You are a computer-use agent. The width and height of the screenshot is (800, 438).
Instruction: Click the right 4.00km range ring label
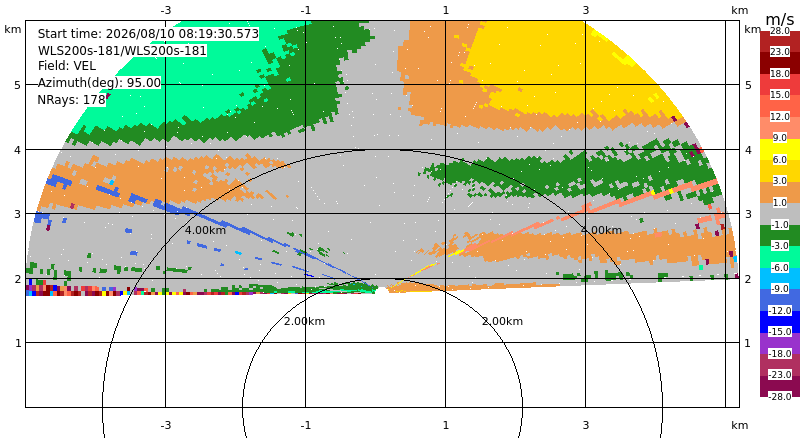tap(602, 230)
